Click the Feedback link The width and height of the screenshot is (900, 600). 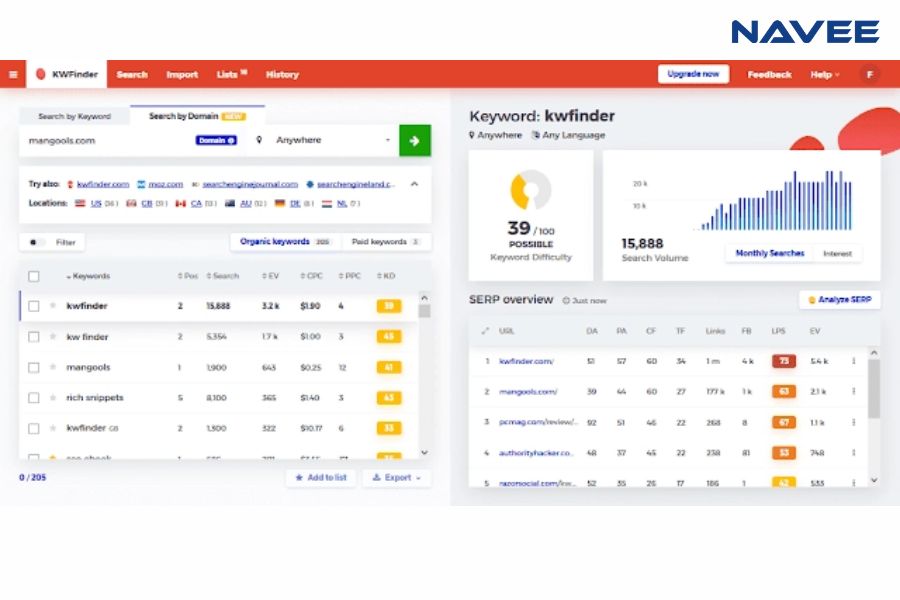(x=769, y=75)
